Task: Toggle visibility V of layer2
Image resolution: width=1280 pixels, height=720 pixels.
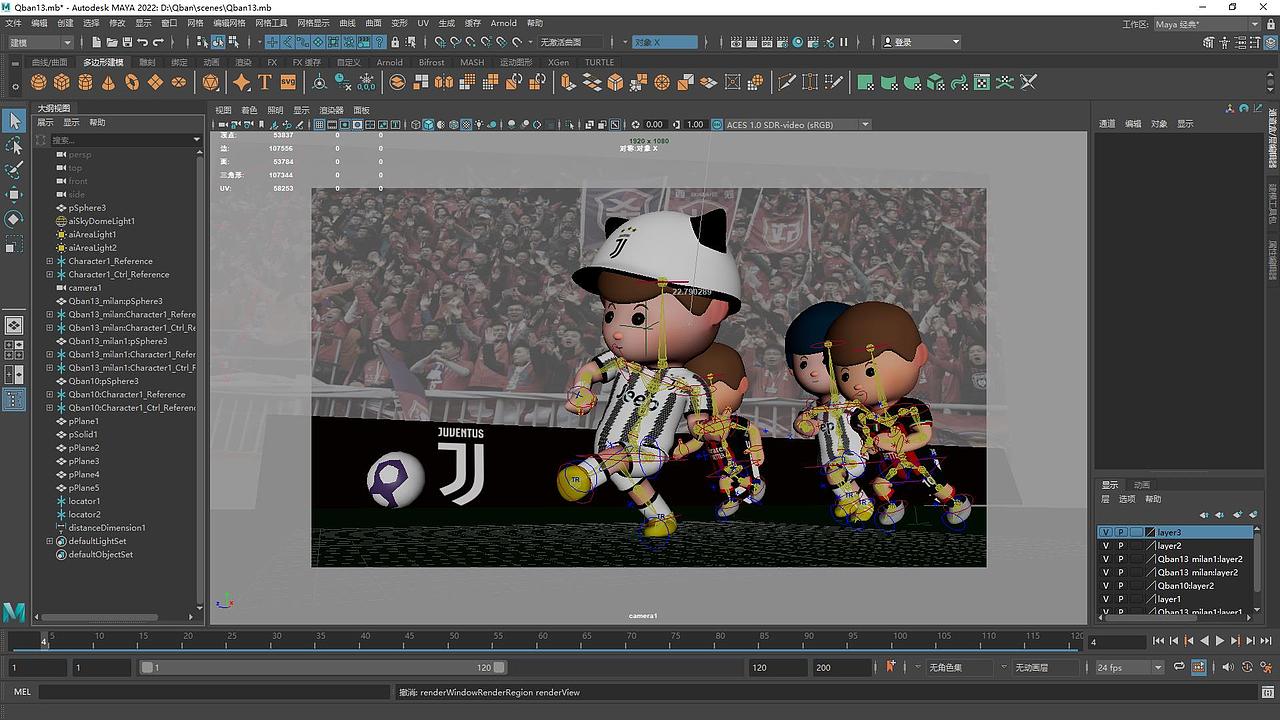Action: tap(1105, 546)
